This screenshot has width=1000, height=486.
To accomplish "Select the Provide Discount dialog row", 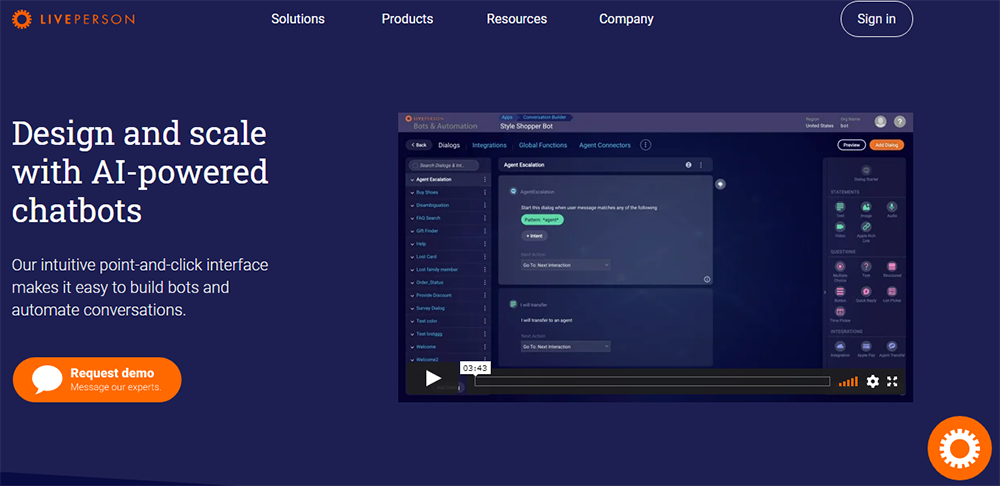I will [x=448, y=295].
